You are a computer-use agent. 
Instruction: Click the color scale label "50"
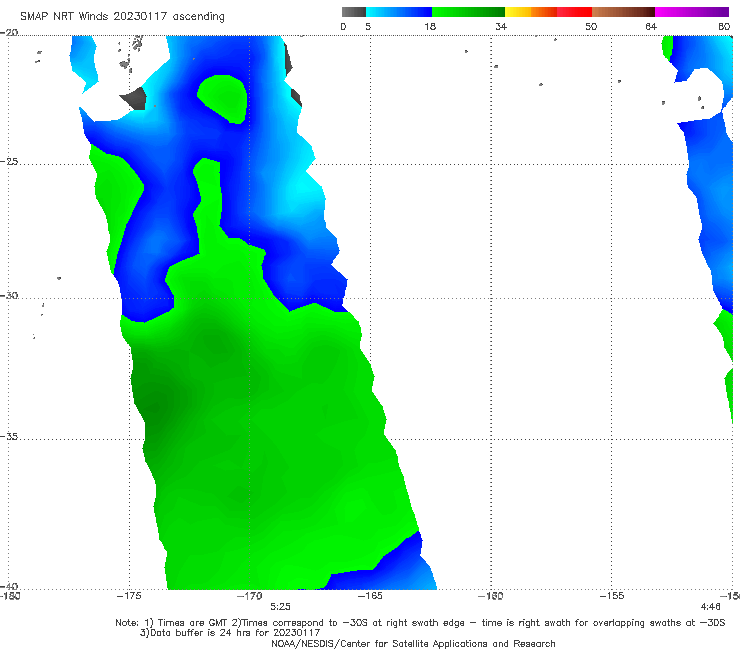591,27
